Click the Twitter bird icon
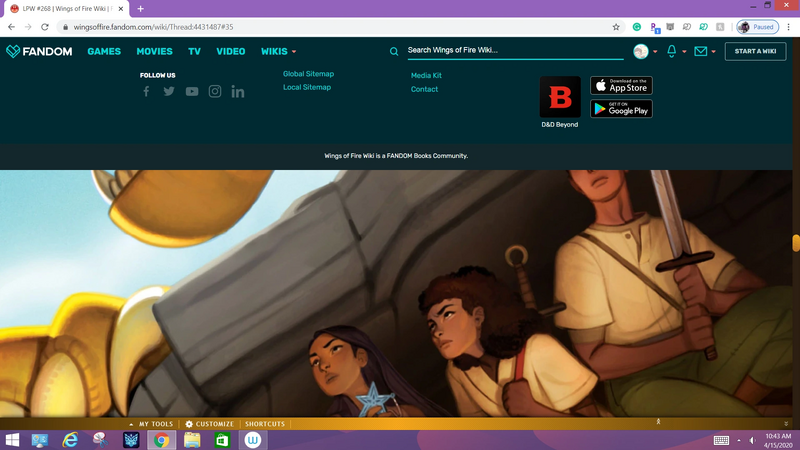800x450 pixels. tap(169, 92)
